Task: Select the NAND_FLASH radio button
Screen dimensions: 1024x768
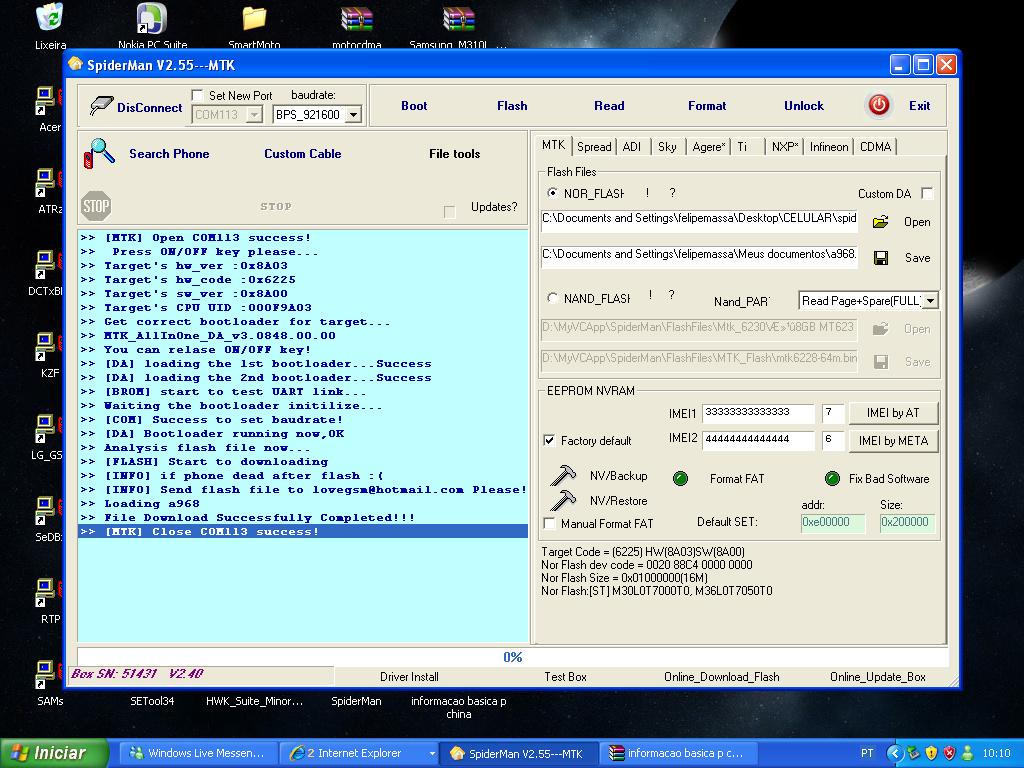Action: coord(552,298)
